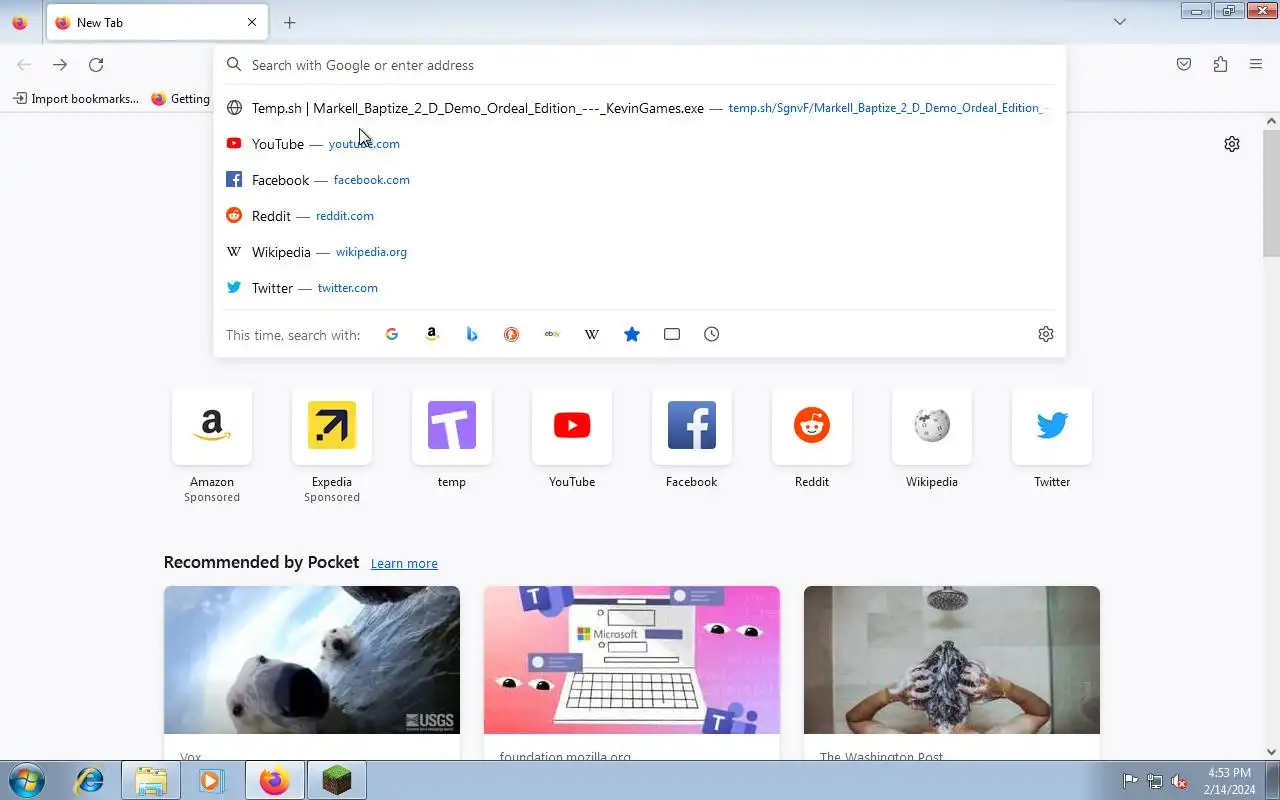Open the Vox polar bear story
Image resolution: width=1280 pixels, height=800 pixels.
[312, 672]
